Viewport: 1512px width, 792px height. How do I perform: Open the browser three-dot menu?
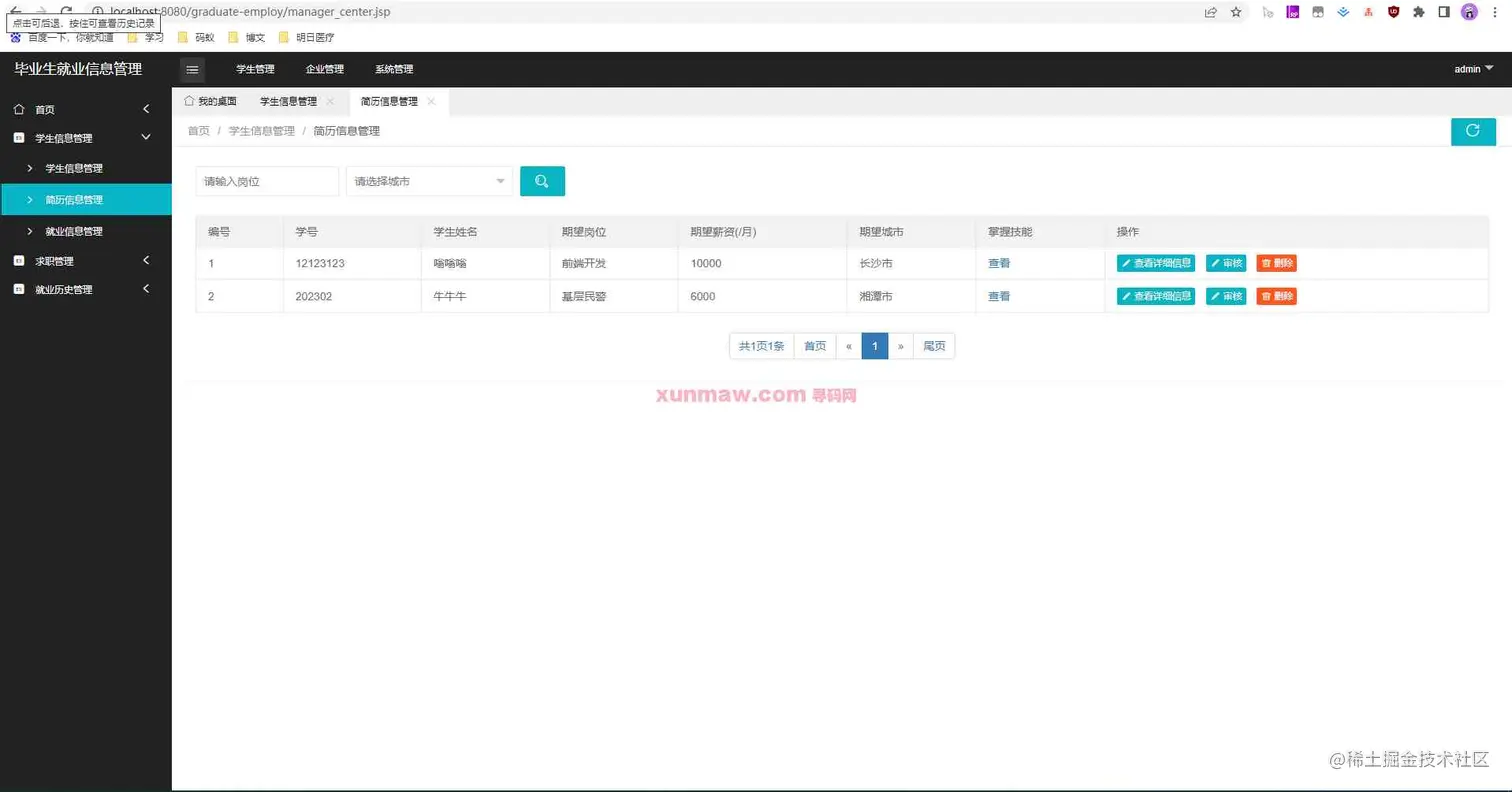point(1495,12)
